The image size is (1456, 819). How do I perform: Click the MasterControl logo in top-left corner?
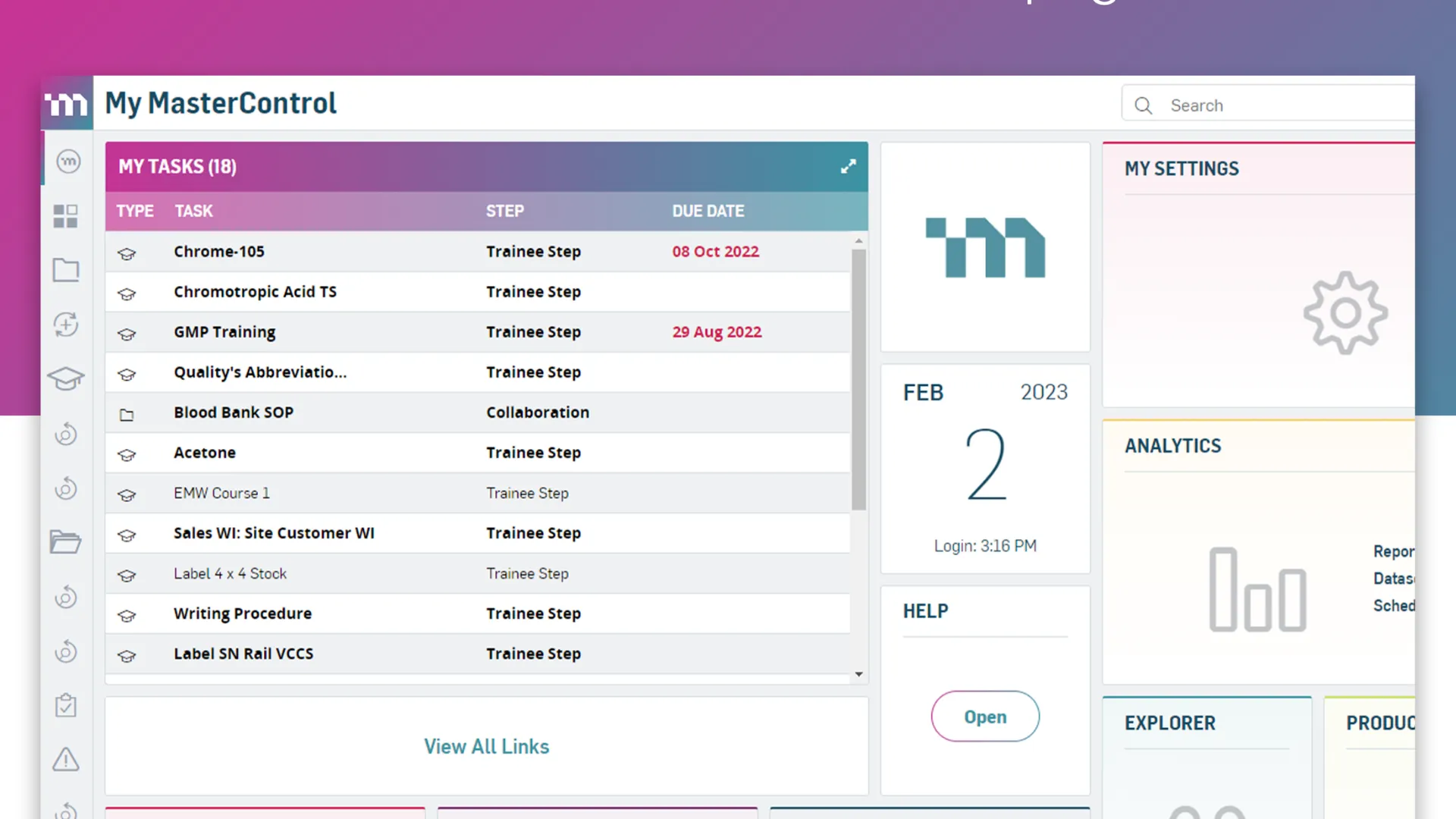coord(67,103)
